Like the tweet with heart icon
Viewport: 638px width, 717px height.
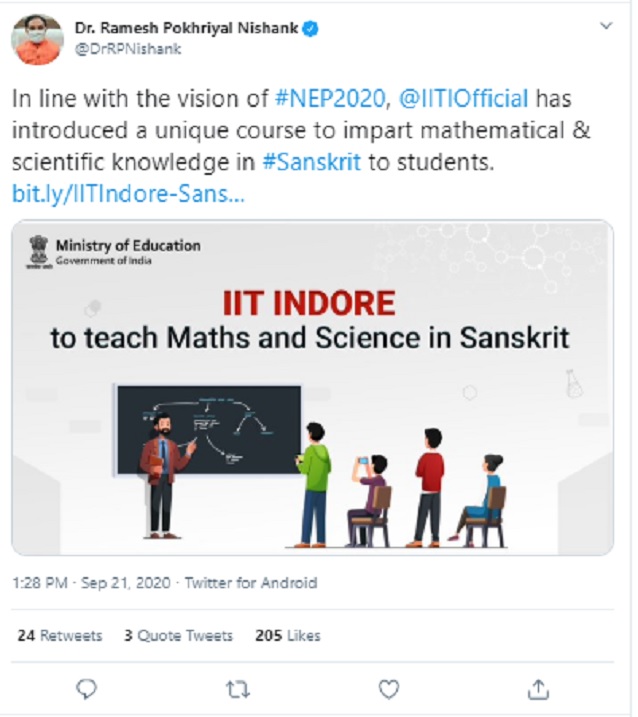[x=388, y=688]
